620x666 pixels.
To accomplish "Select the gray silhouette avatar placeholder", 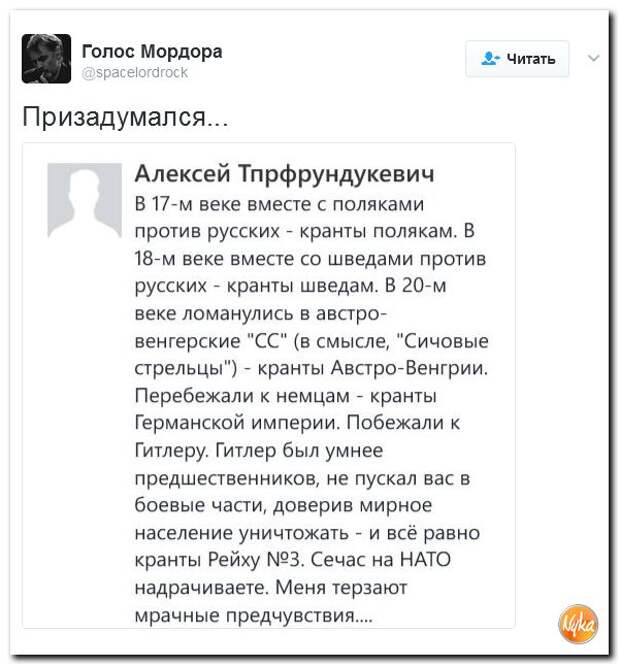I will point(85,200).
